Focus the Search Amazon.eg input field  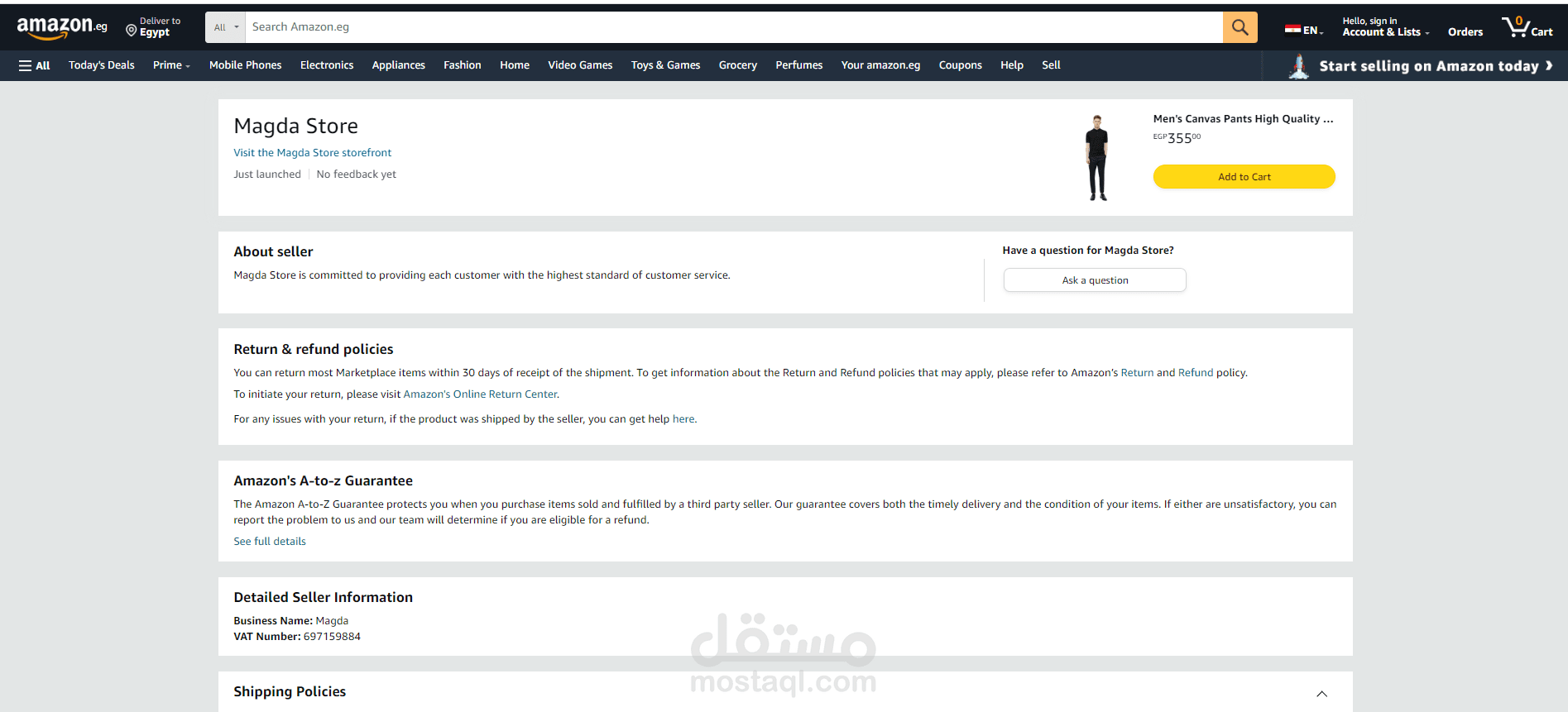coord(734,27)
